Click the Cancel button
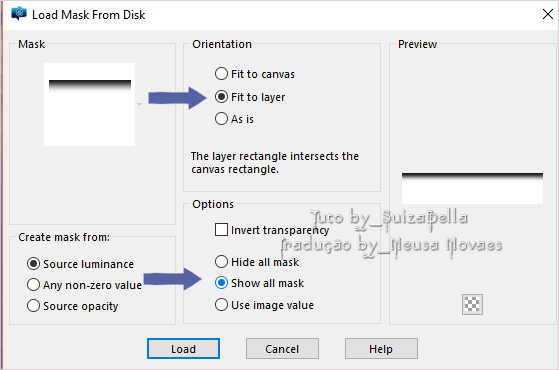This screenshot has height=370, width=559. 282,349
